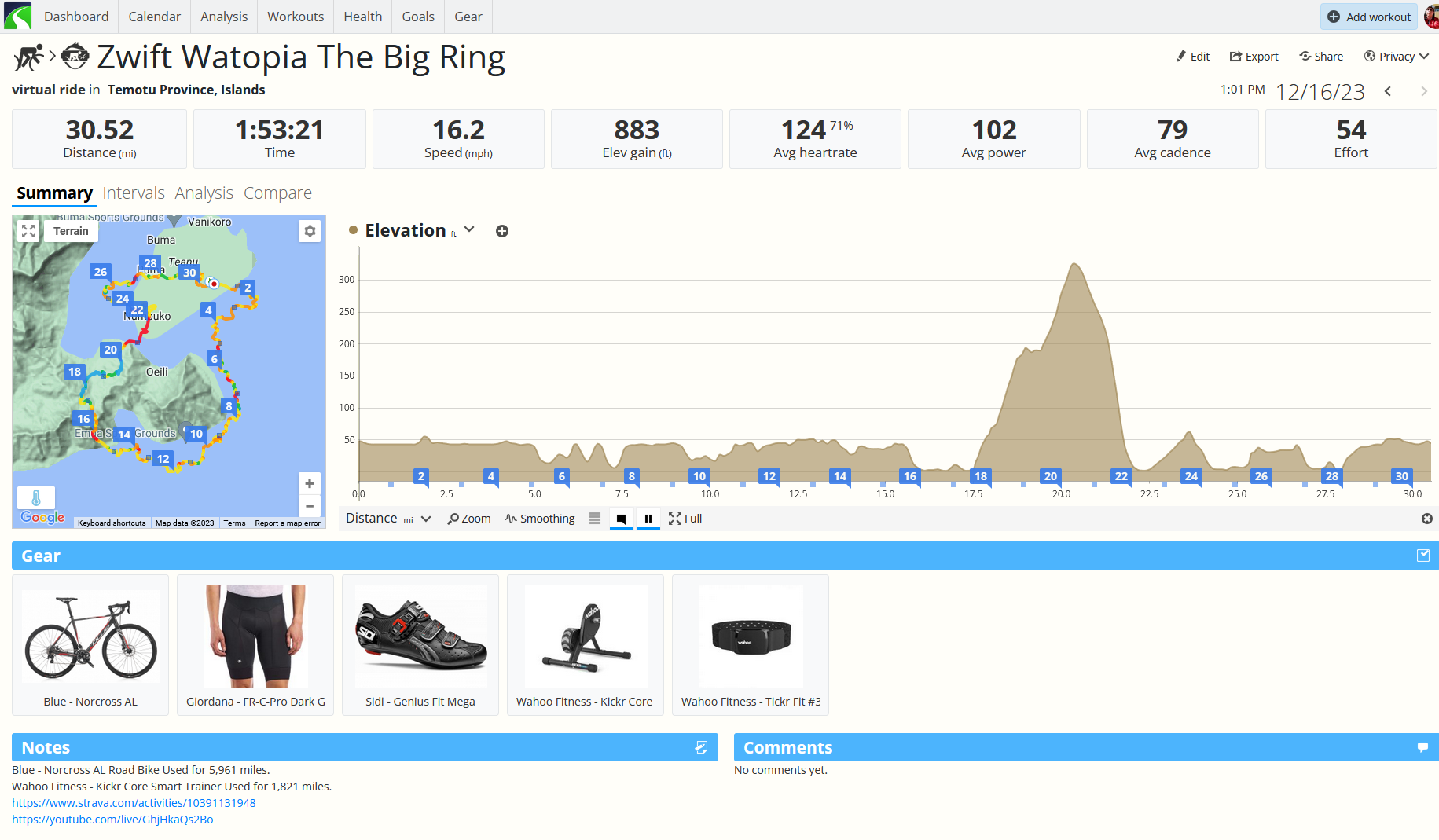The width and height of the screenshot is (1439, 840).
Task: Switch to the Analysis tab below stats
Action: point(204,193)
